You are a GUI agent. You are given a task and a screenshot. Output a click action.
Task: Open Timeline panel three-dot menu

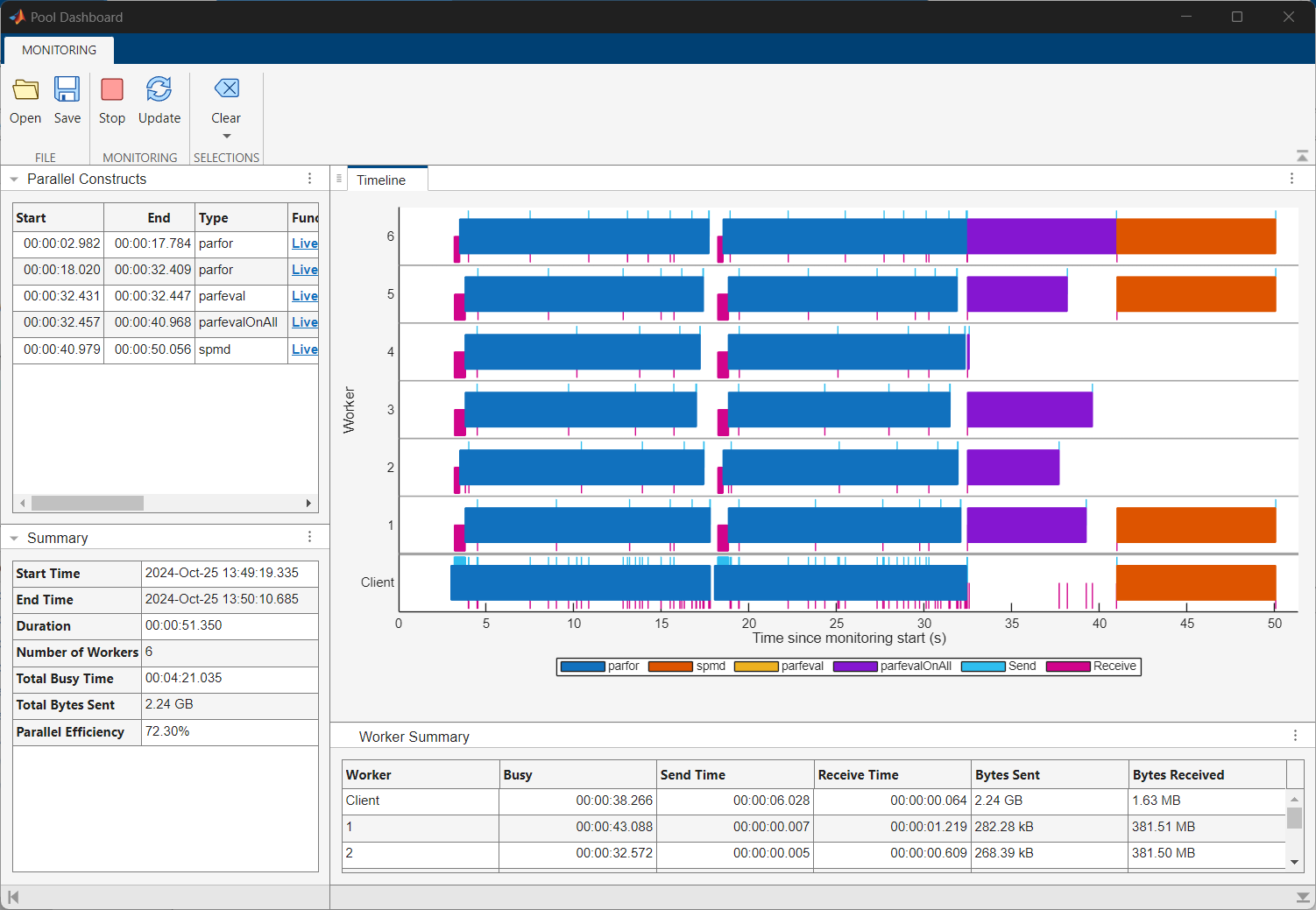pos(1291,179)
